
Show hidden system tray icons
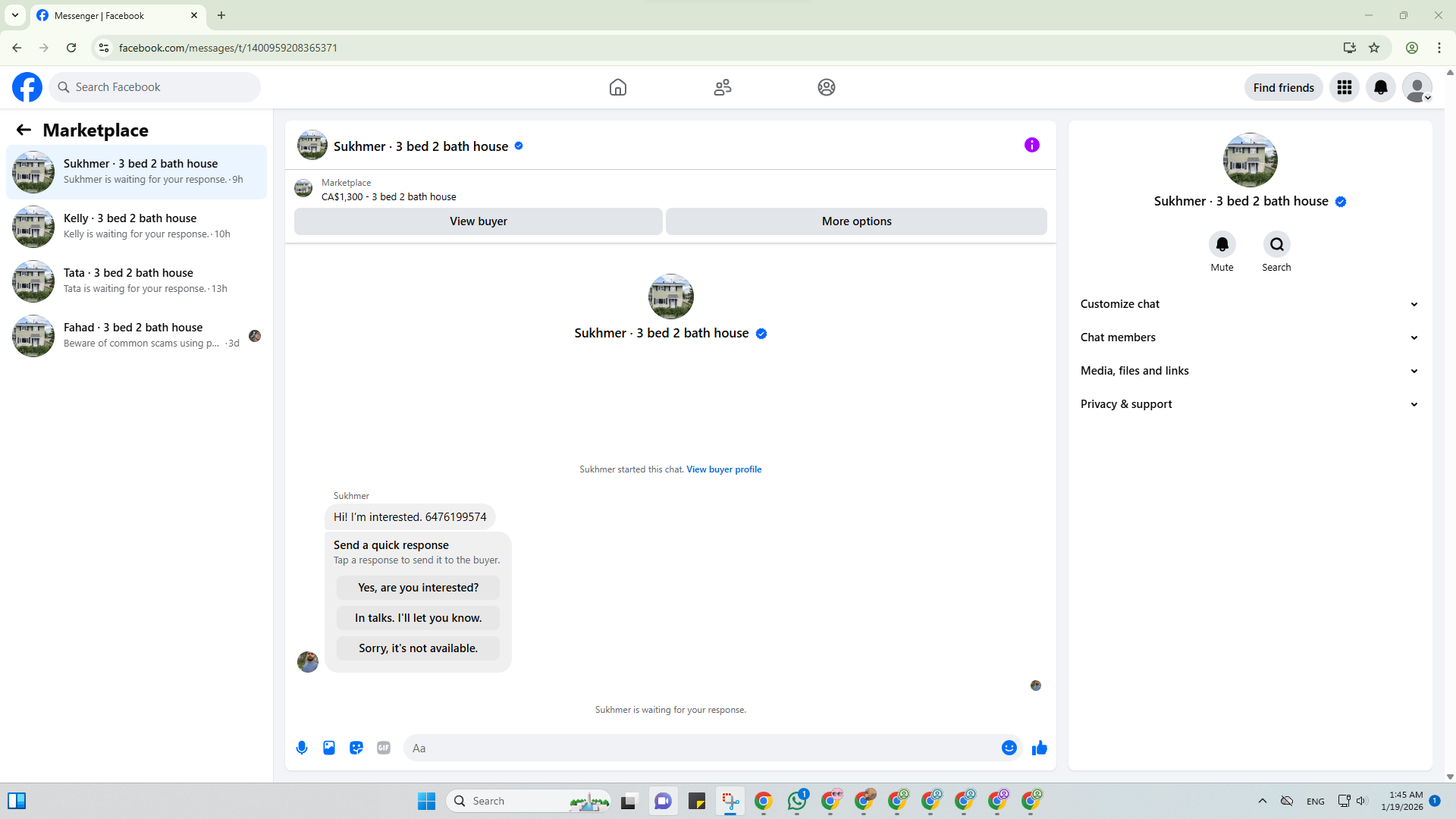pyautogui.click(x=1263, y=801)
